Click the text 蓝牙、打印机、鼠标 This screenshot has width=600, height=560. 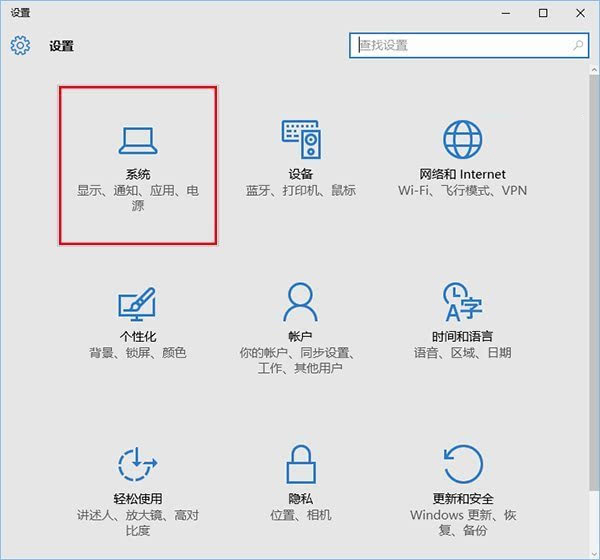pyautogui.click(x=301, y=191)
